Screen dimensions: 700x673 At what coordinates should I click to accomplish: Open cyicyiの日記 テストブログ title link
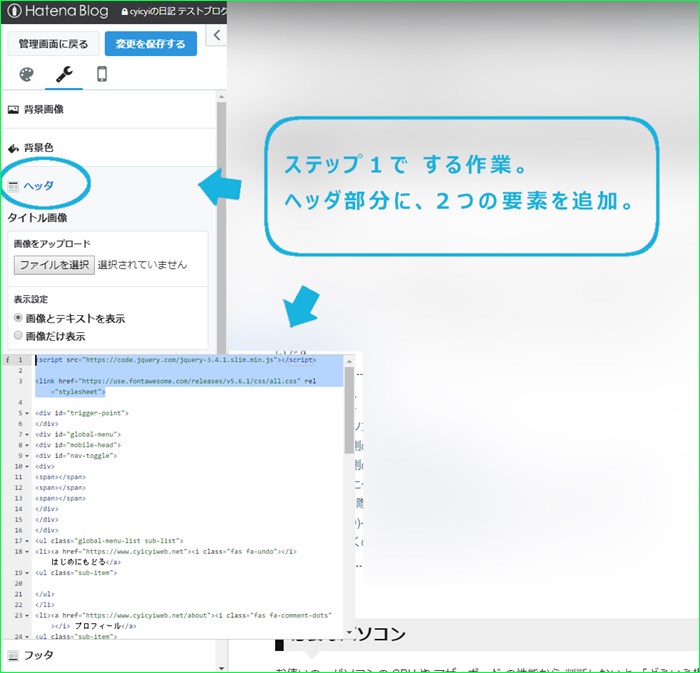tap(178, 12)
